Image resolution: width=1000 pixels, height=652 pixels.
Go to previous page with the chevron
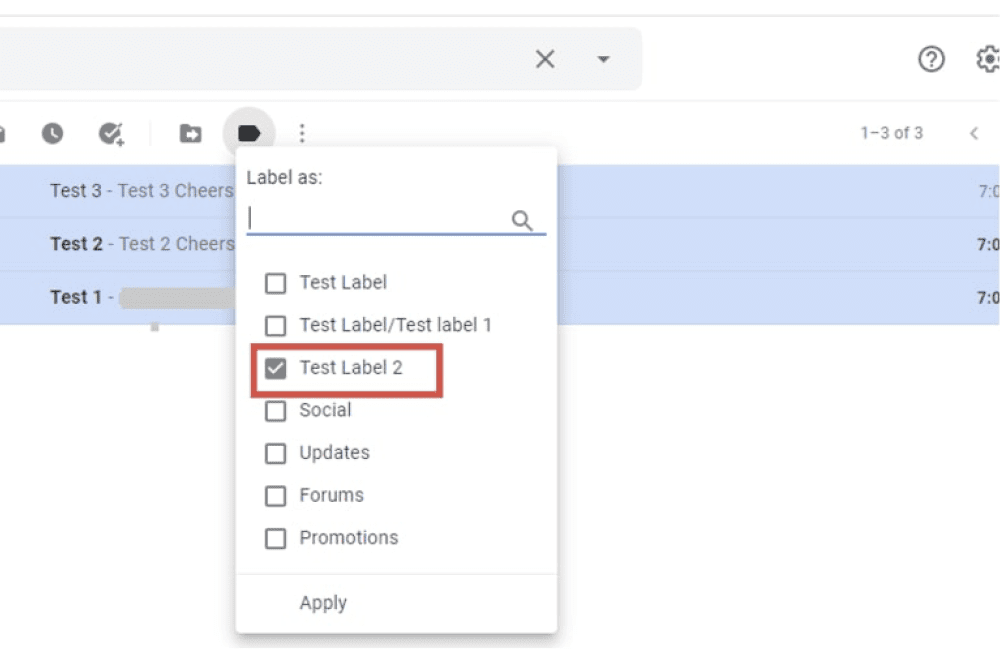click(973, 133)
